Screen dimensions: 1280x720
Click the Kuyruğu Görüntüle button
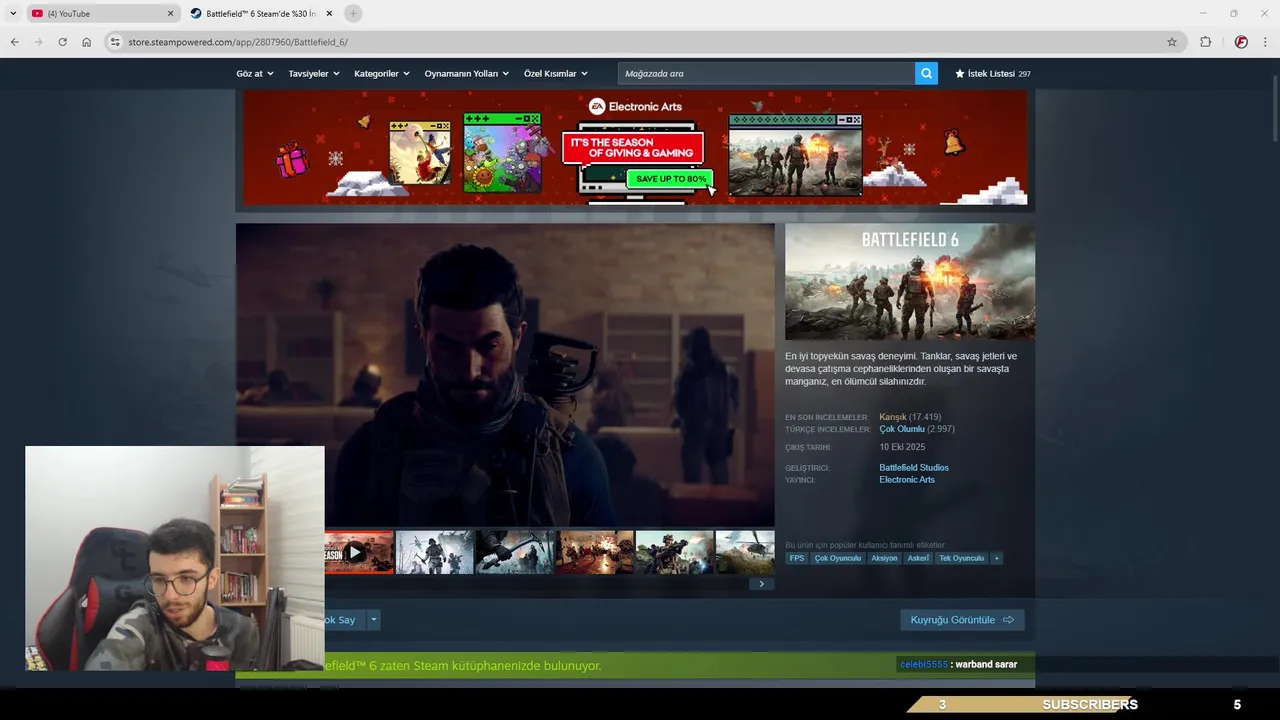pos(962,620)
